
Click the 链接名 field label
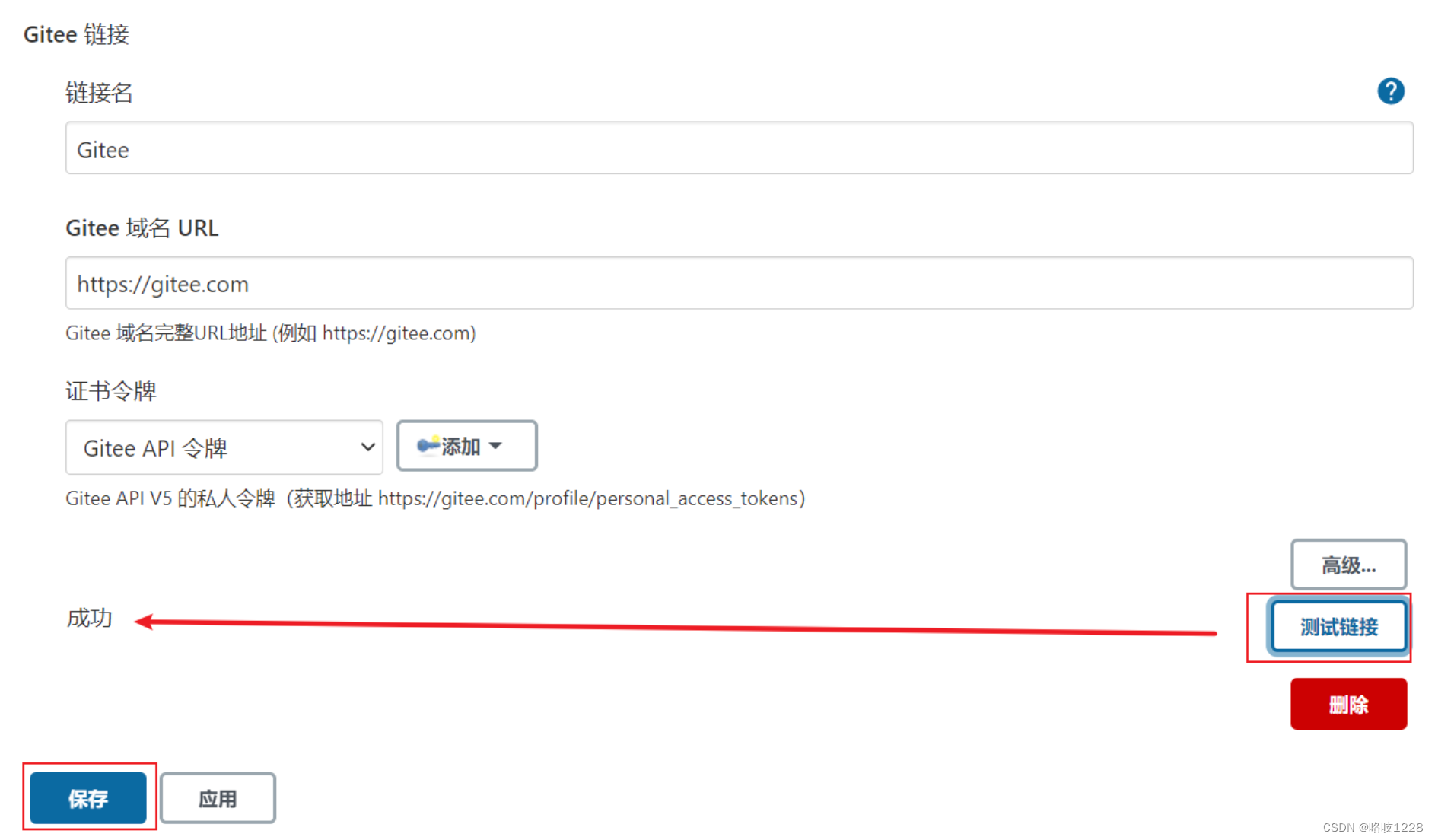click(99, 93)
